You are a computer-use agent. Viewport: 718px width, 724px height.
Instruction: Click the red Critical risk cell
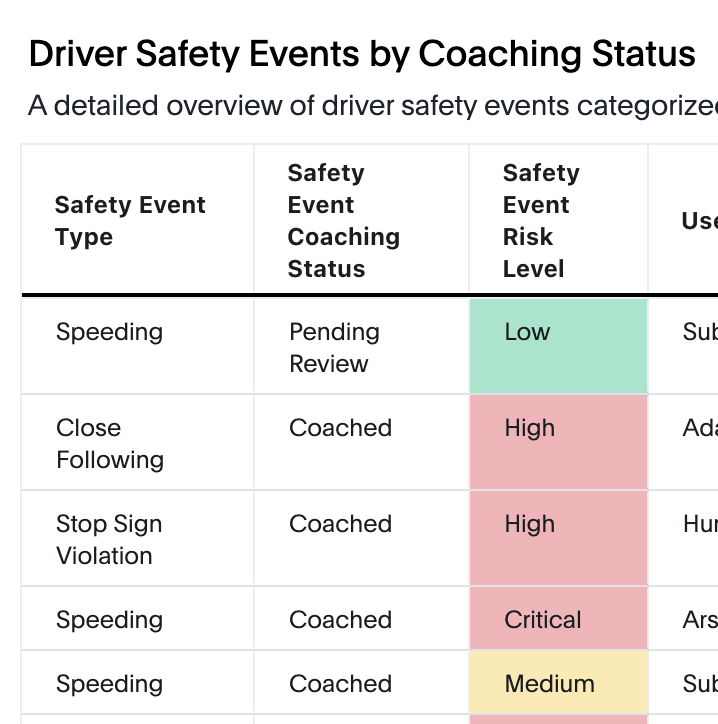click(x=558, y=619)
